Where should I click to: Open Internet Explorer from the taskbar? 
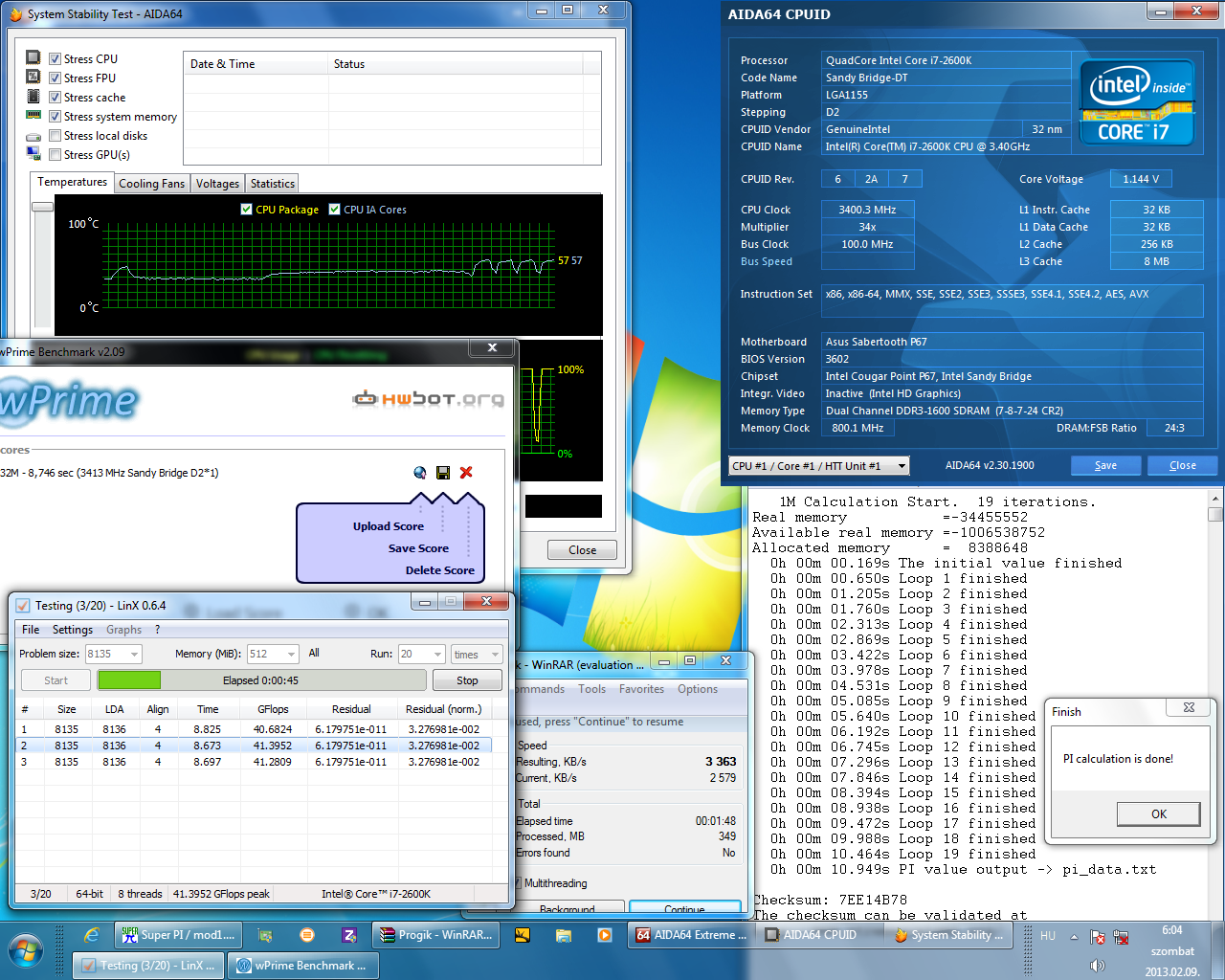pyautogui.click(x=92, y=935)
